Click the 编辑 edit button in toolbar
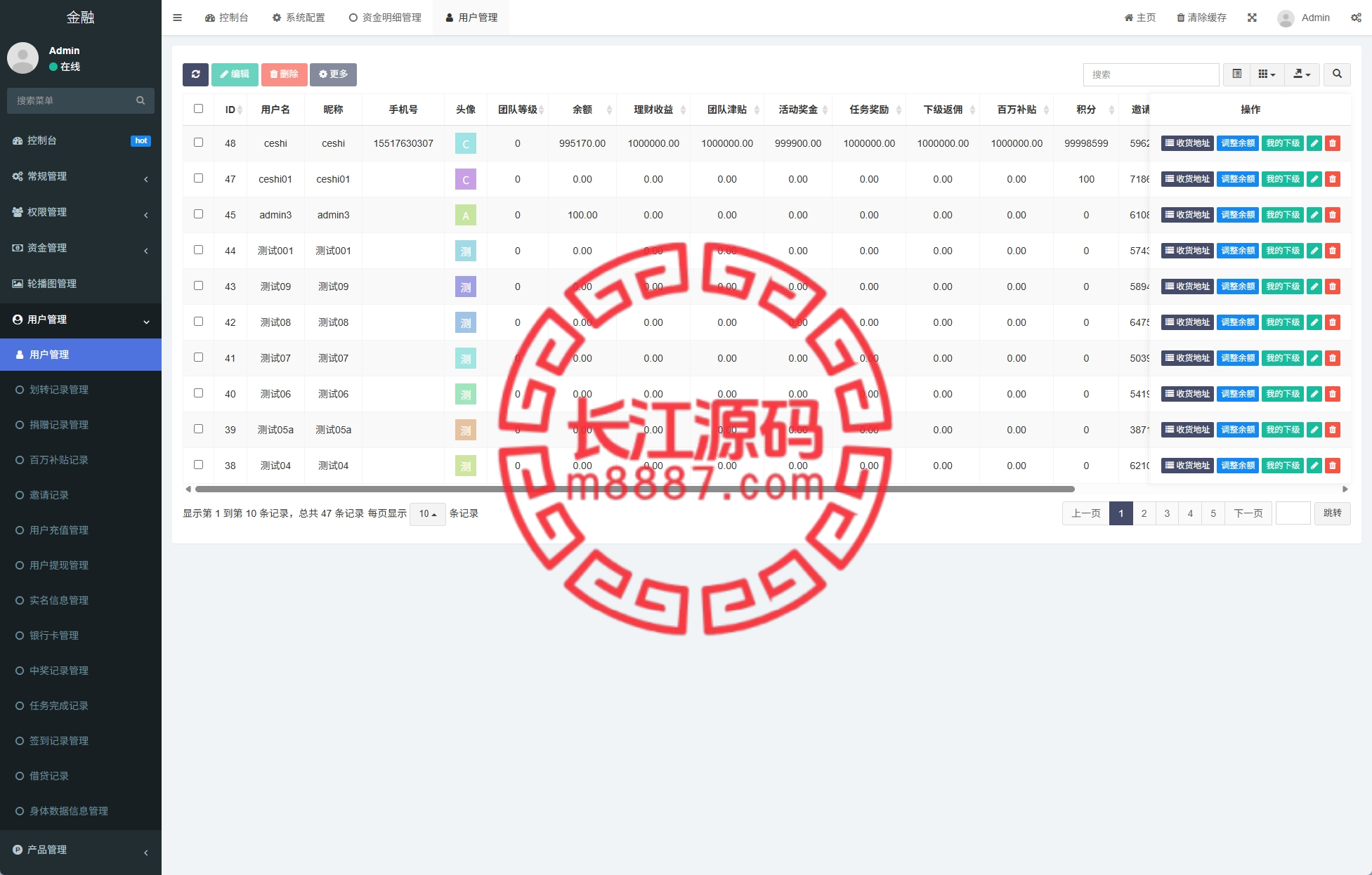This screenshot has width=1372, height=875. coord(235,74)
